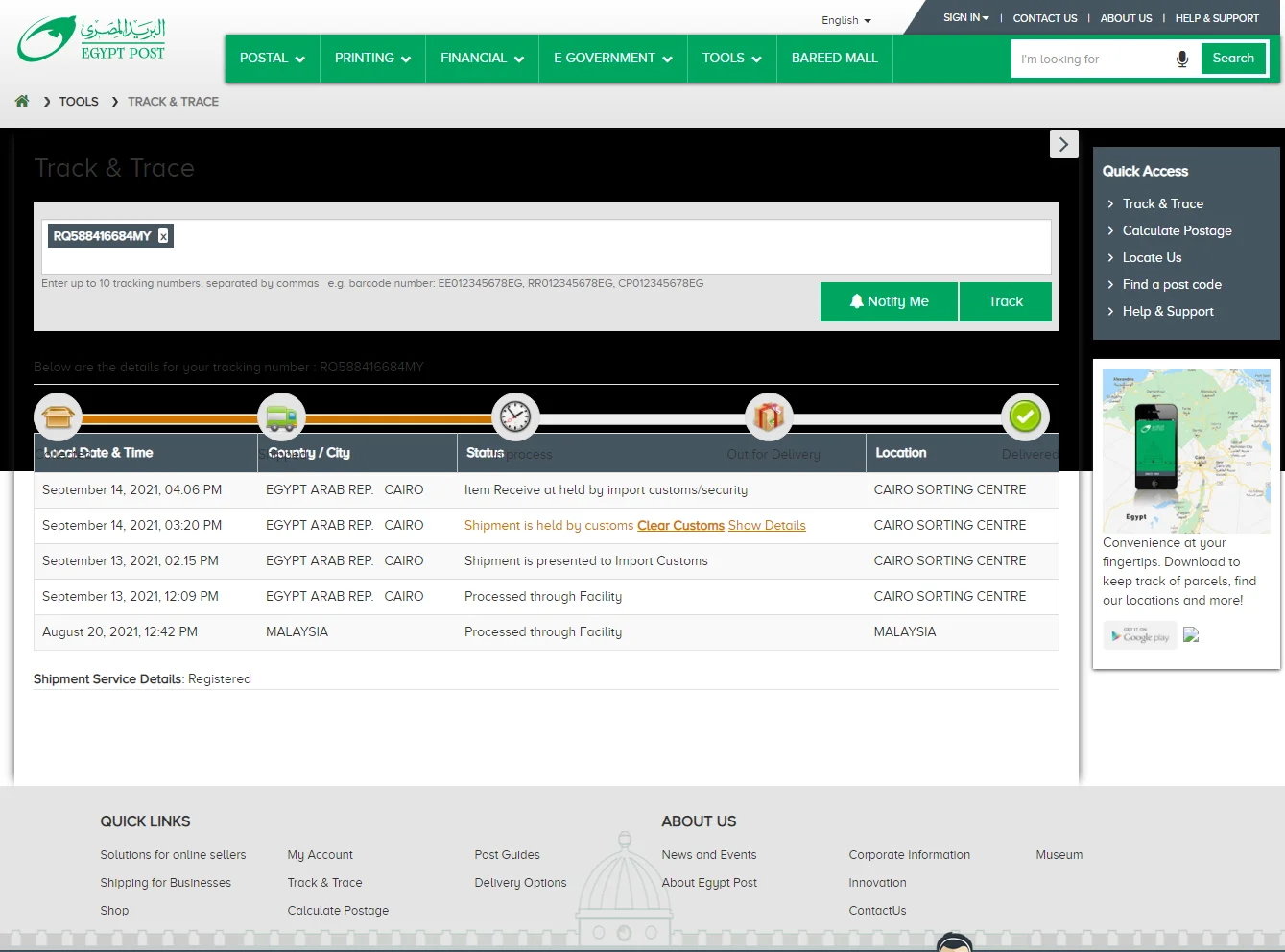Open Contact Us in top bar
Image resolution: width=1285 pixels, height=952 pixels.
click(x=1045, y=18)
